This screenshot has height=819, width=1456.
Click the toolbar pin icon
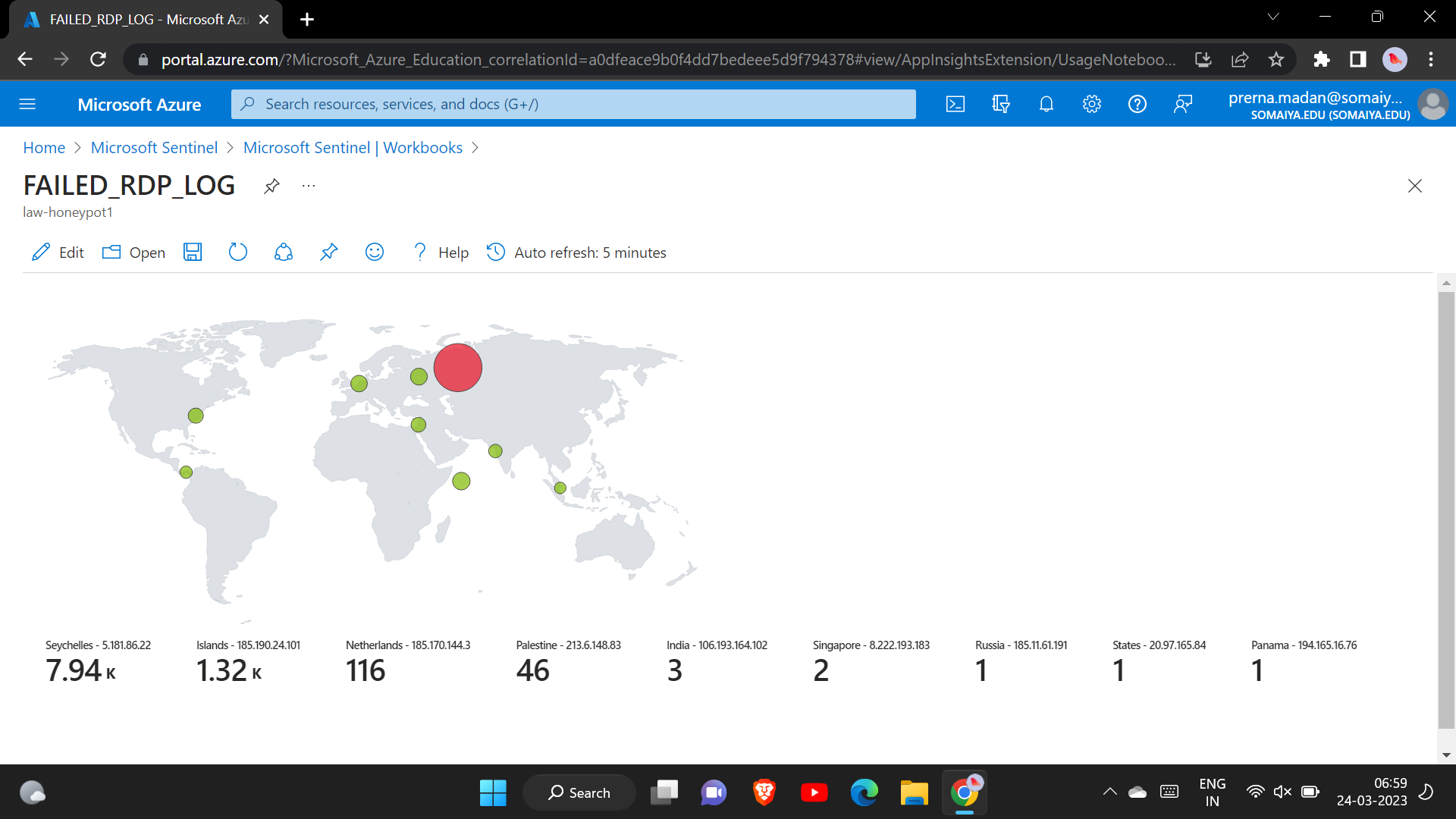pos(329,253)
